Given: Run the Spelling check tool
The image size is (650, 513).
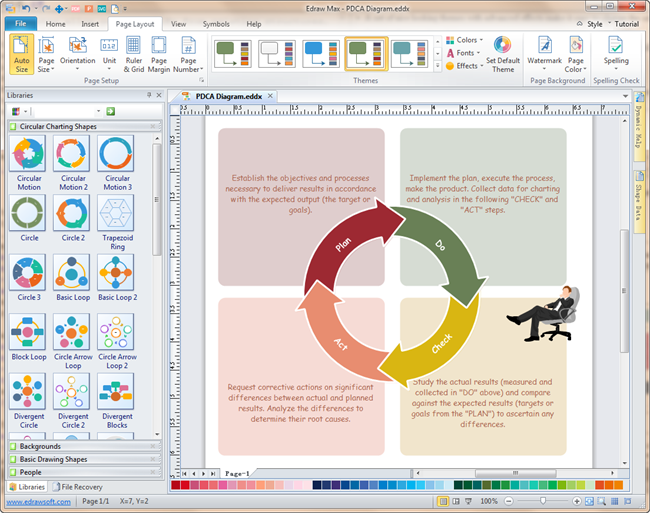Looking at the screenshot, I should click(616, 52).
